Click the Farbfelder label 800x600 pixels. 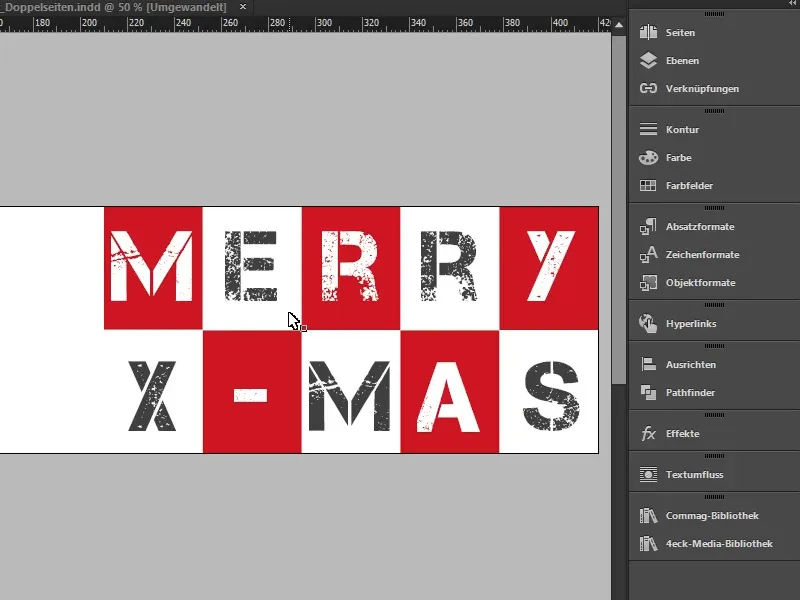click(689, 186)
